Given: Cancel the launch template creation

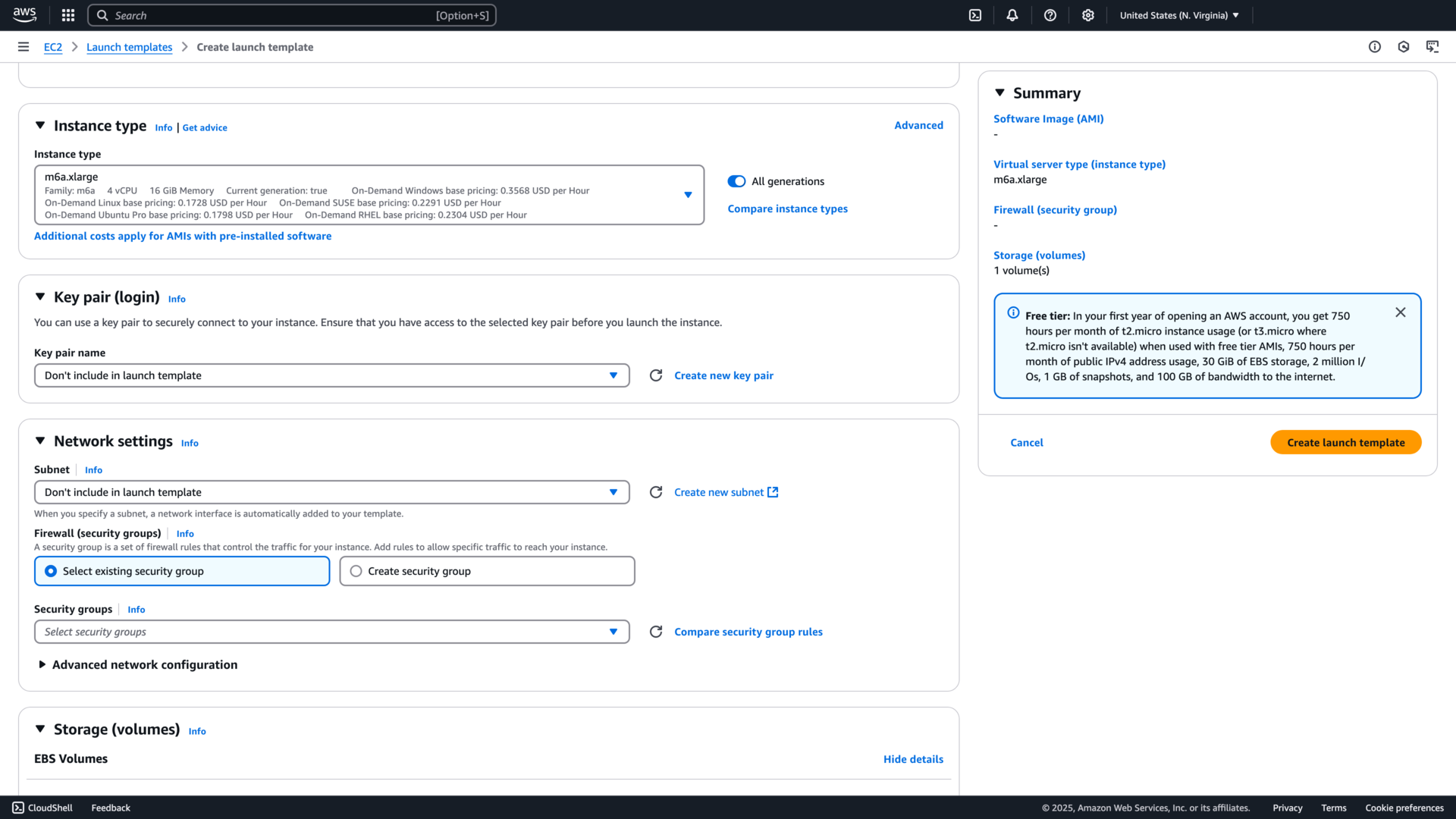Looking at the screenshot, I should coord(1026,442).
